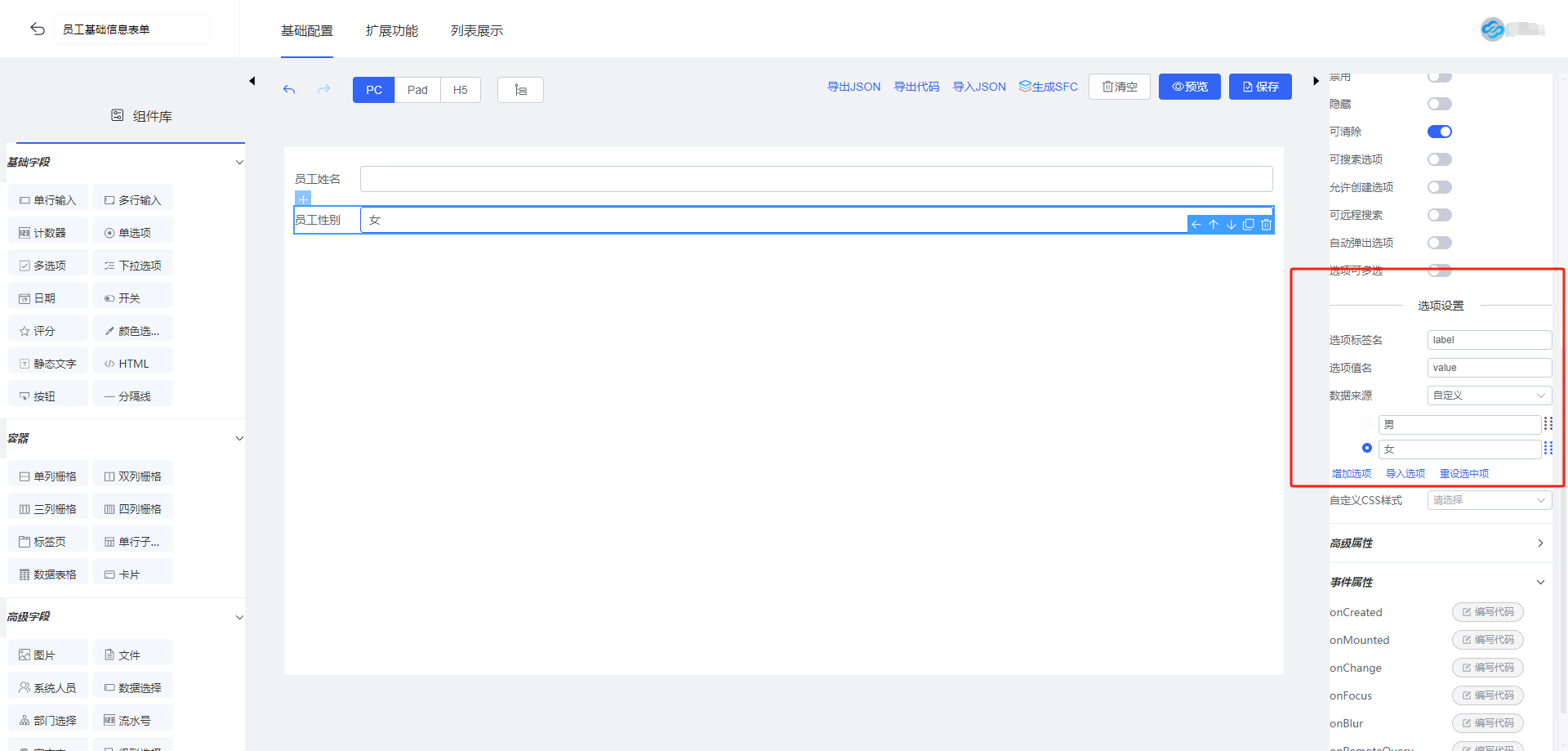Click the undo arrow icon
Viewport: 1568px width, 751px height.
point(289,89)
